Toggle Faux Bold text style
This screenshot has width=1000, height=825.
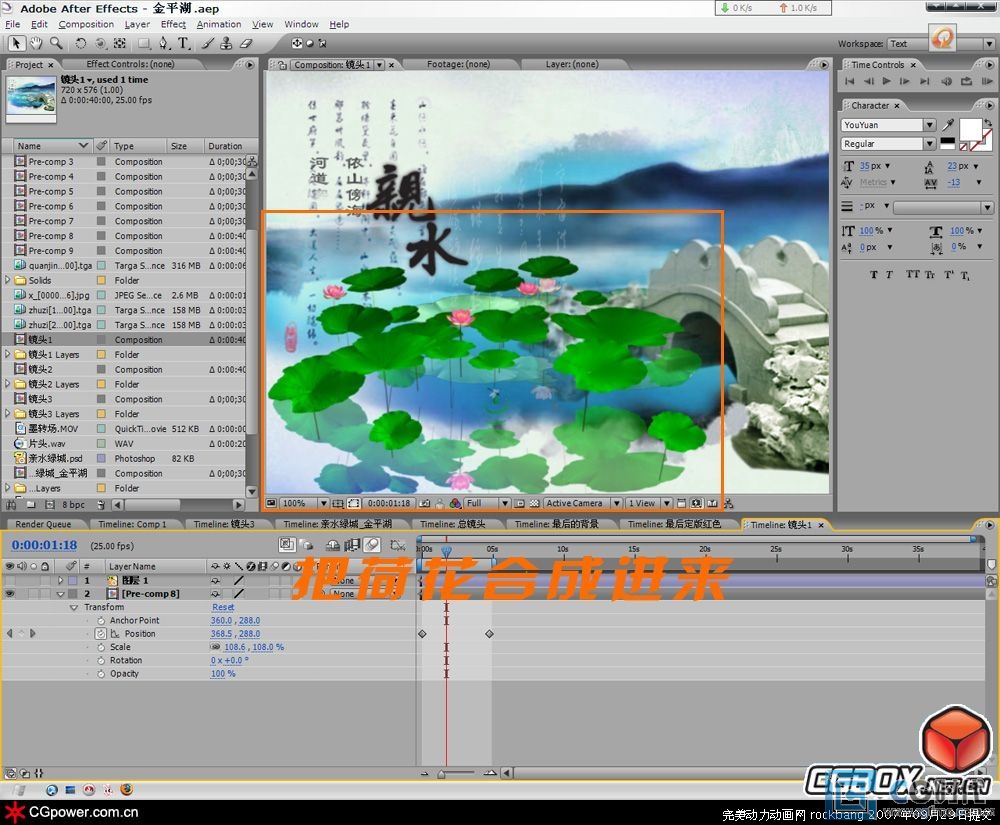click(873, 274)
